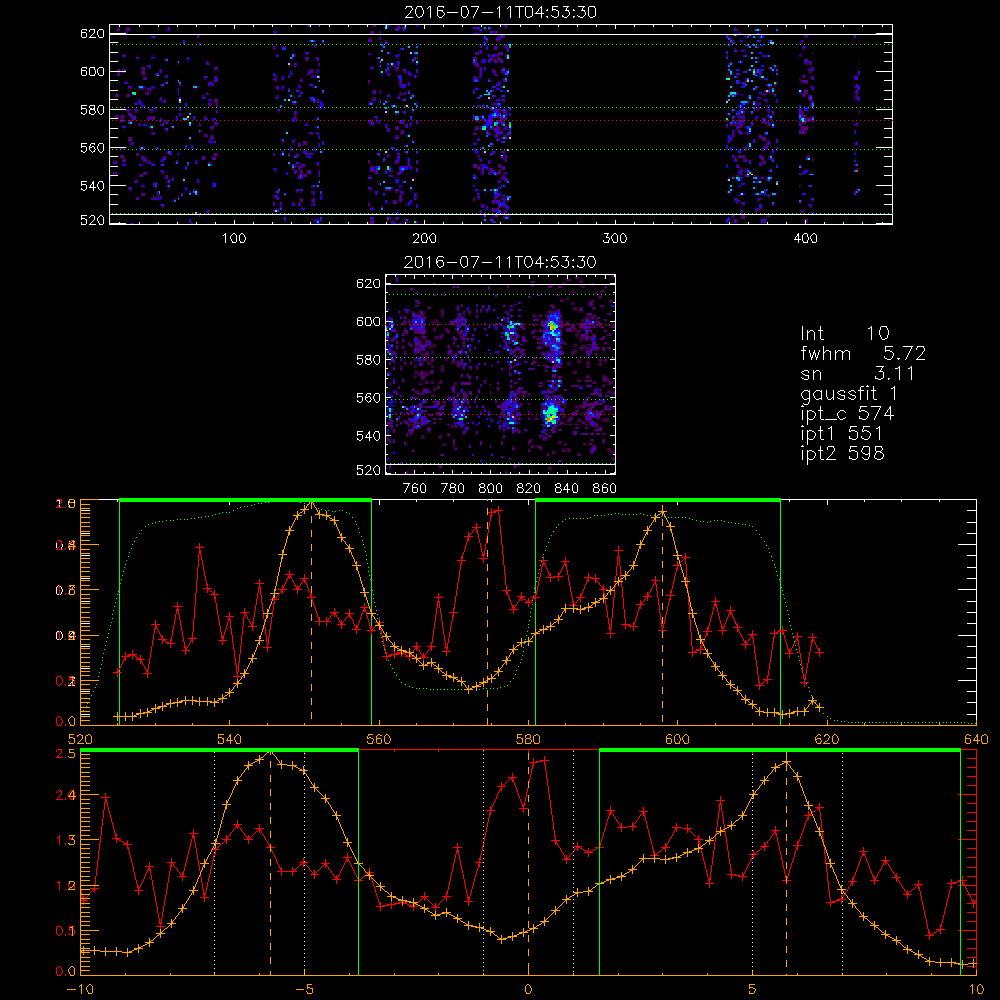Click the top plot title 2016-07-11T04:53:30
The image size is (1000, 1000).
pos(501,12)
